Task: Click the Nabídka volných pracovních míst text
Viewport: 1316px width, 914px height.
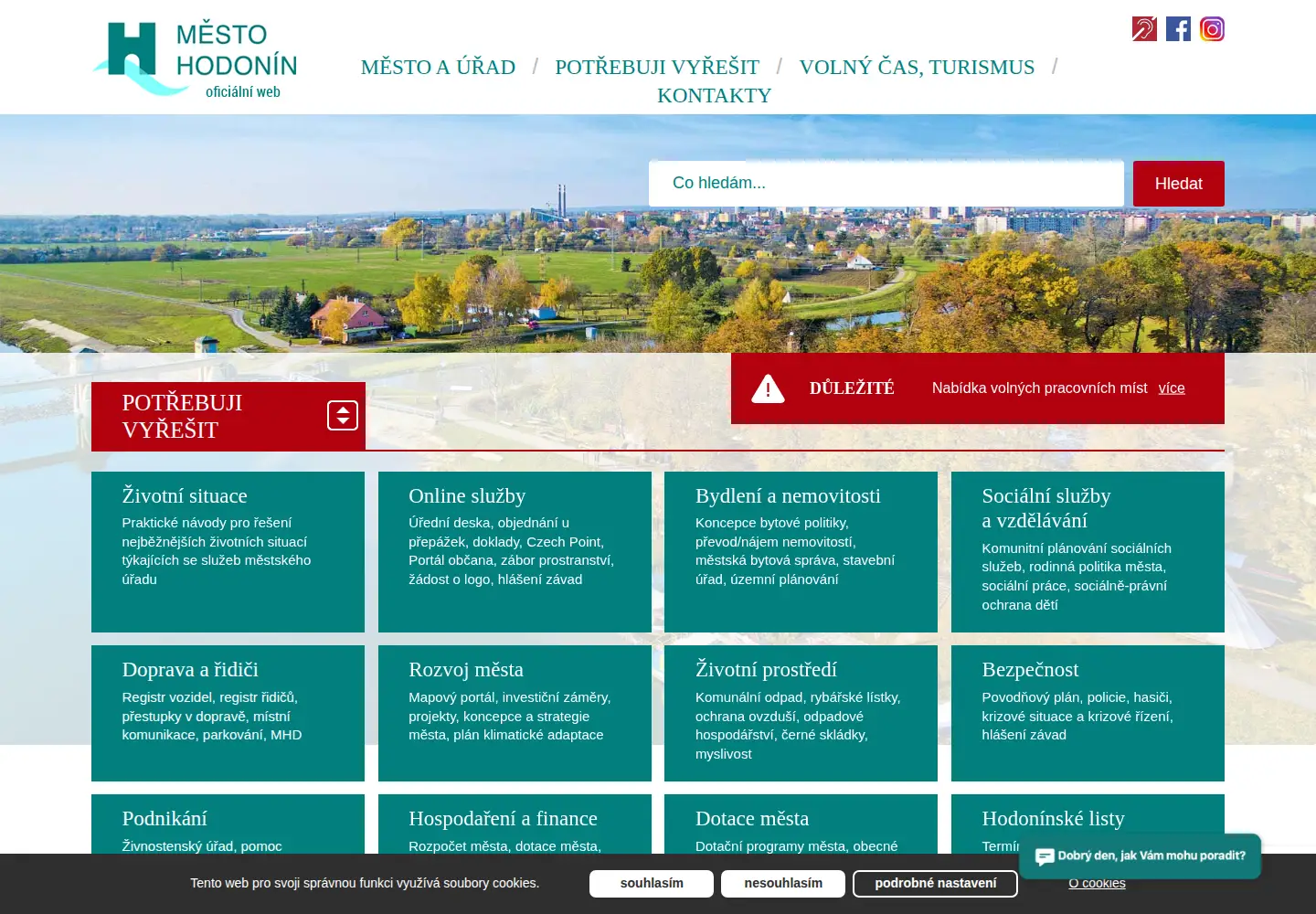Action: coord(1039,388)
